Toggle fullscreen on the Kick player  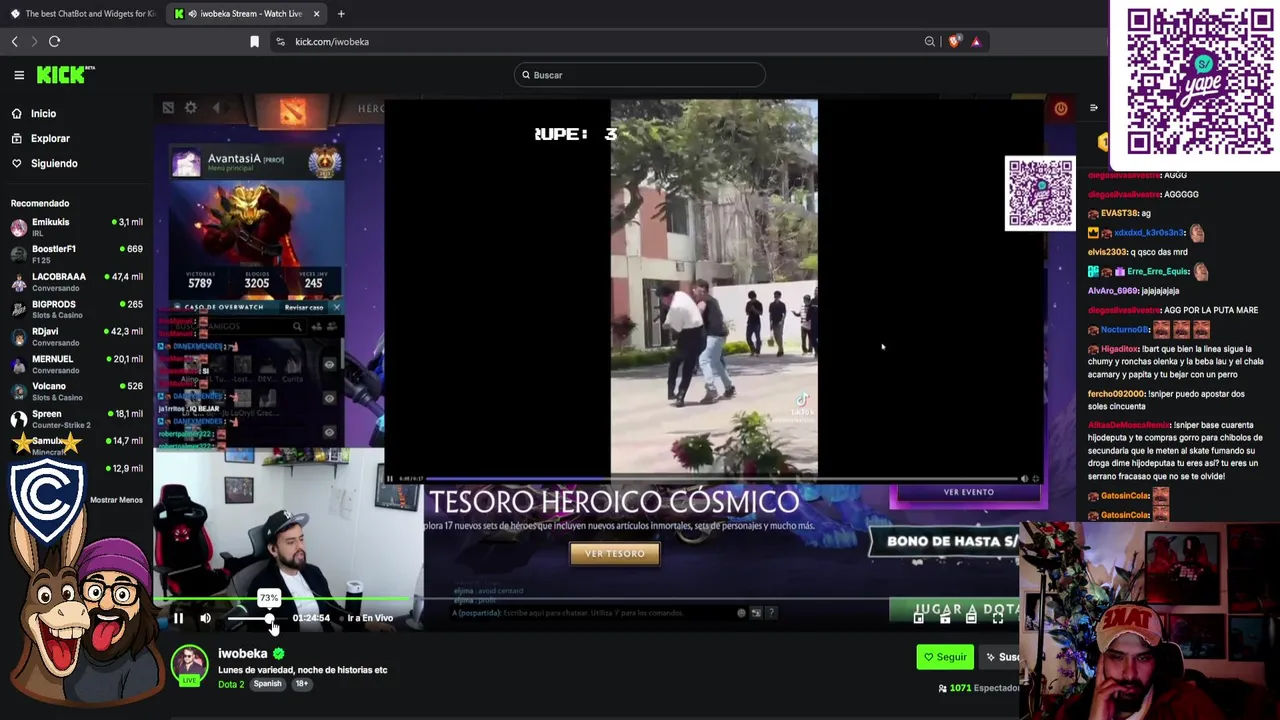(x=998, y=618)
